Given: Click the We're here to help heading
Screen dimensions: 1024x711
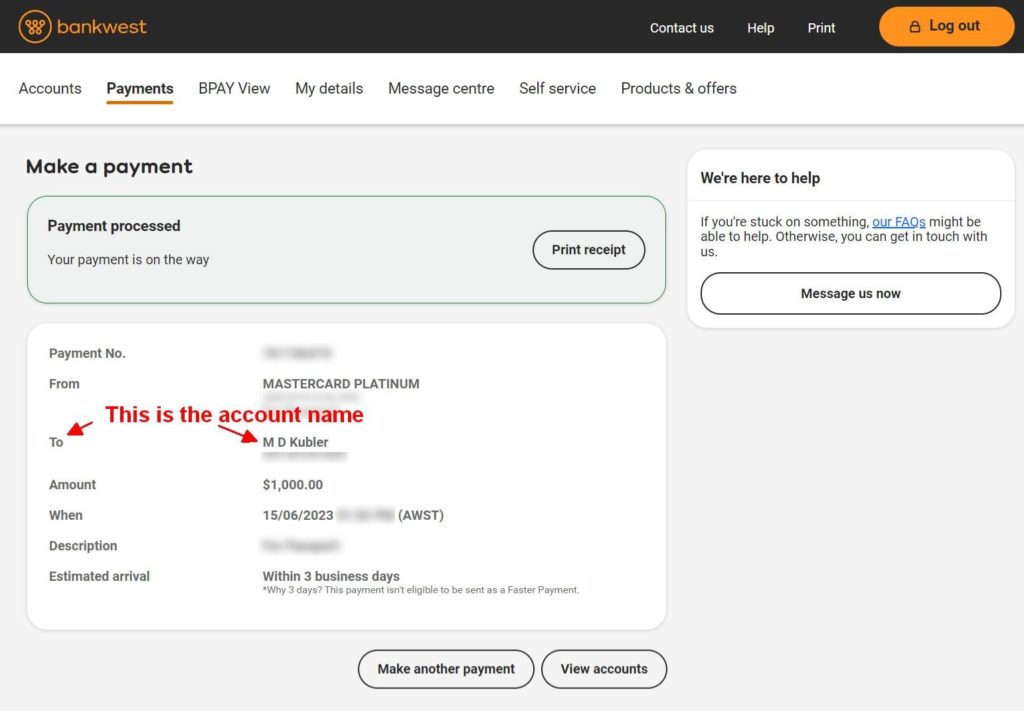Looking at the screenshot, I should (x=760, y=178).
